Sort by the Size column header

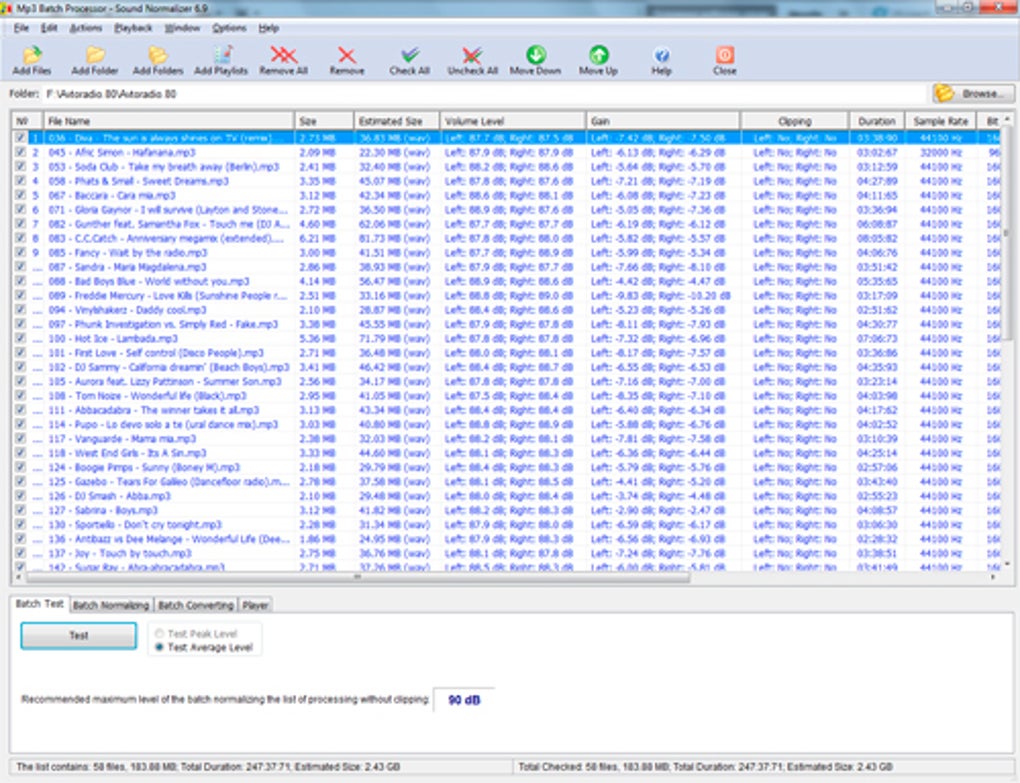tap(324, 121)
